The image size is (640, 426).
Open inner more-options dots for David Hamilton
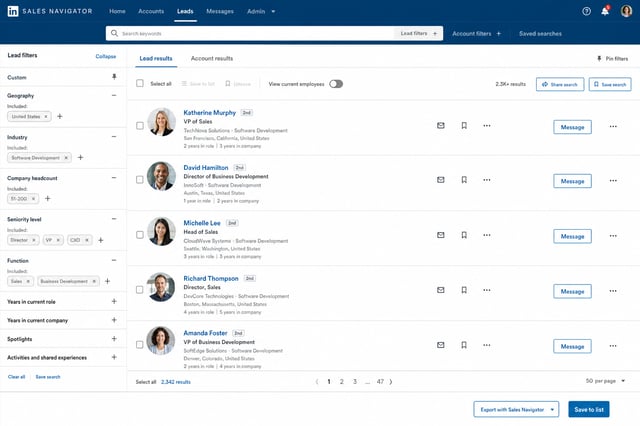487,180
